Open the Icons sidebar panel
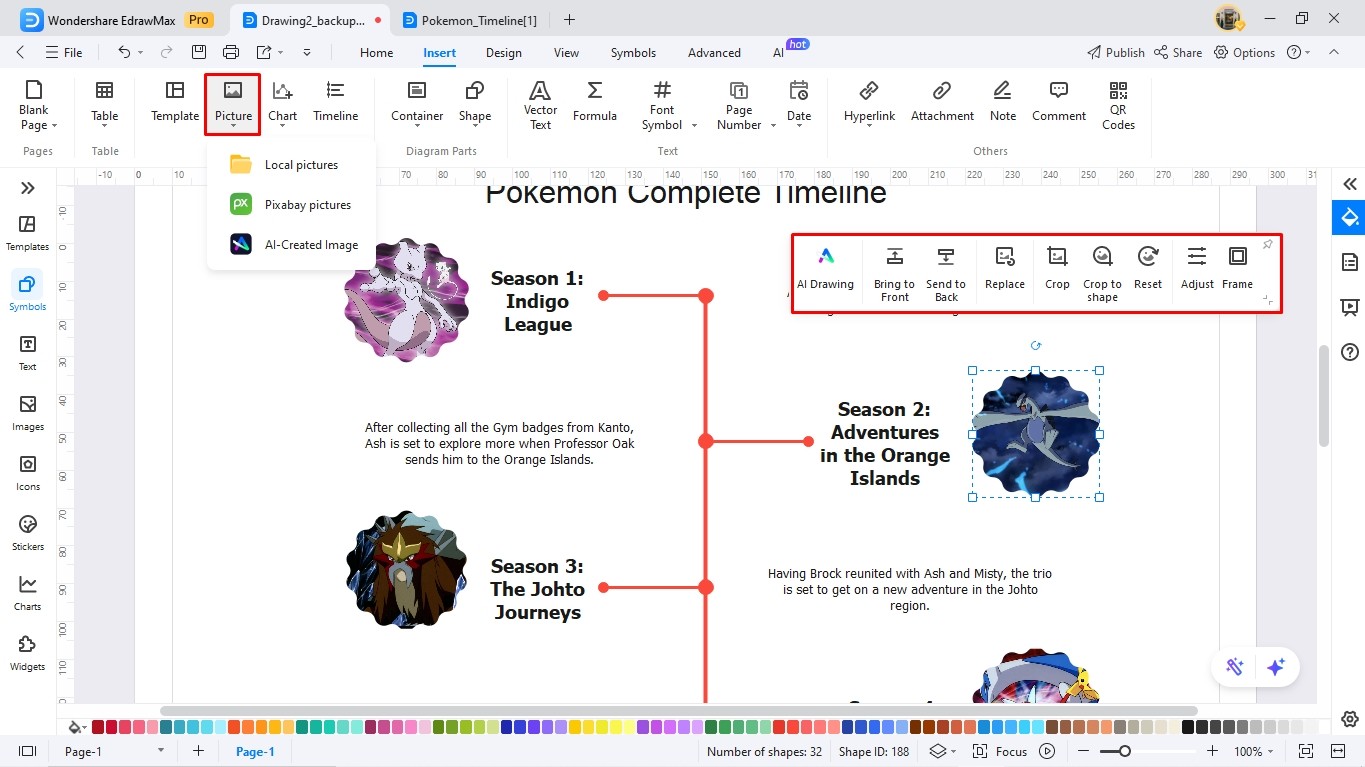The width and height of the screenshot is (1365, 767). click(28, 473)
